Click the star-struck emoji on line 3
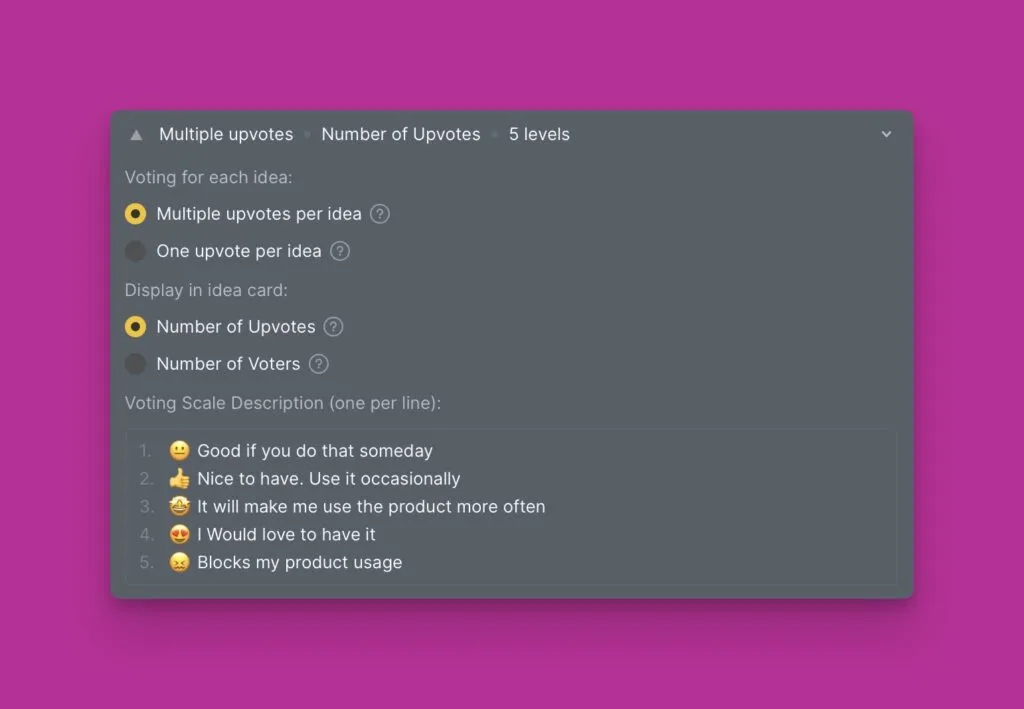 point(179,507)
